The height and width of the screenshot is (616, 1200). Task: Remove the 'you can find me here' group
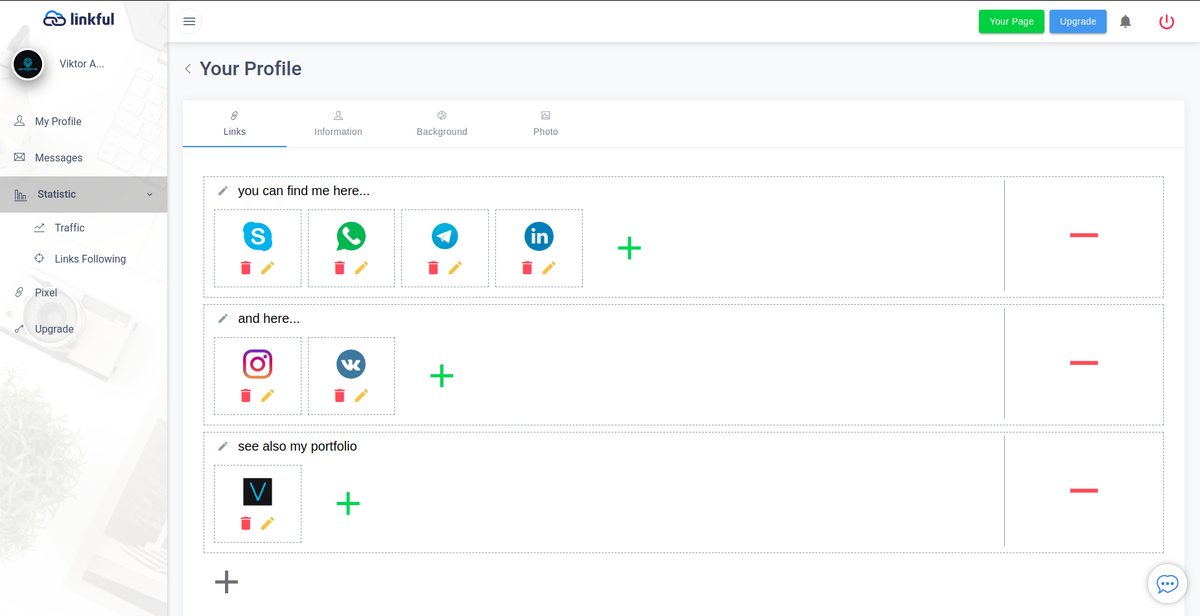(1084, 235)
